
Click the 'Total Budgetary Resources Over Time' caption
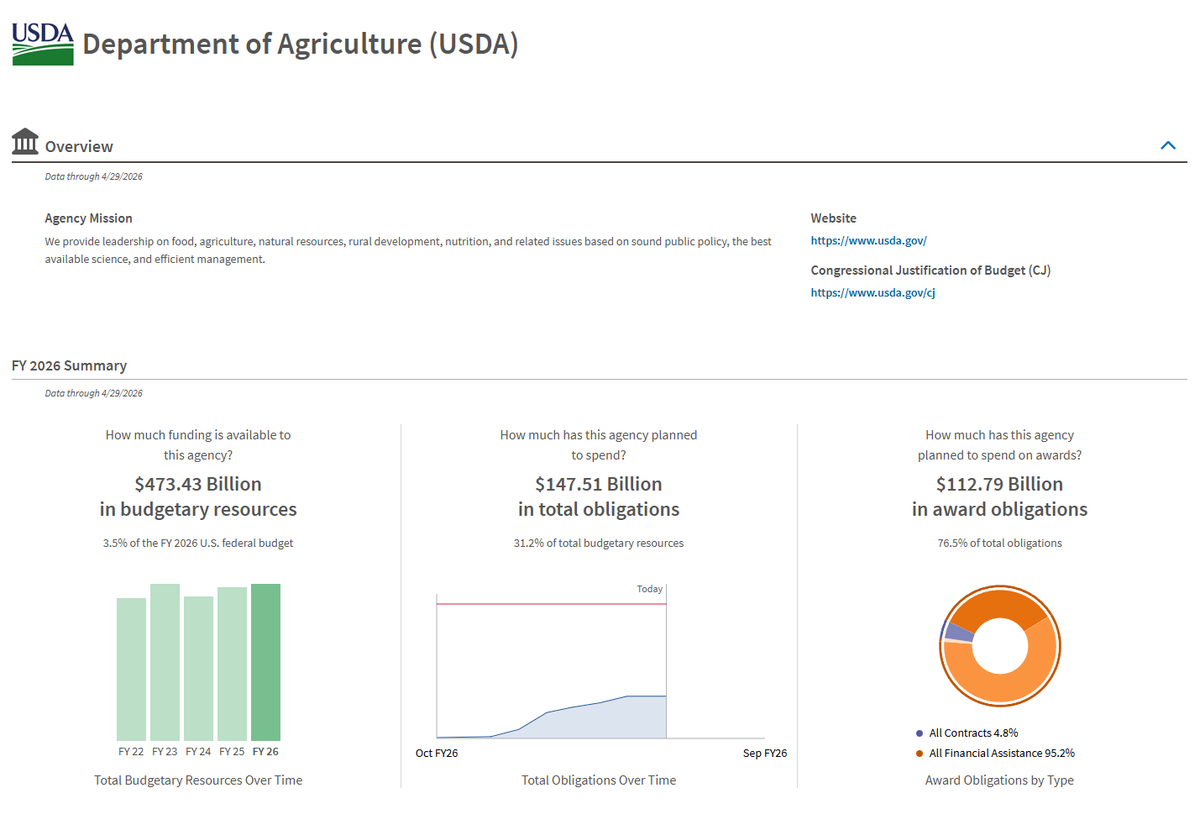point(198,780)
